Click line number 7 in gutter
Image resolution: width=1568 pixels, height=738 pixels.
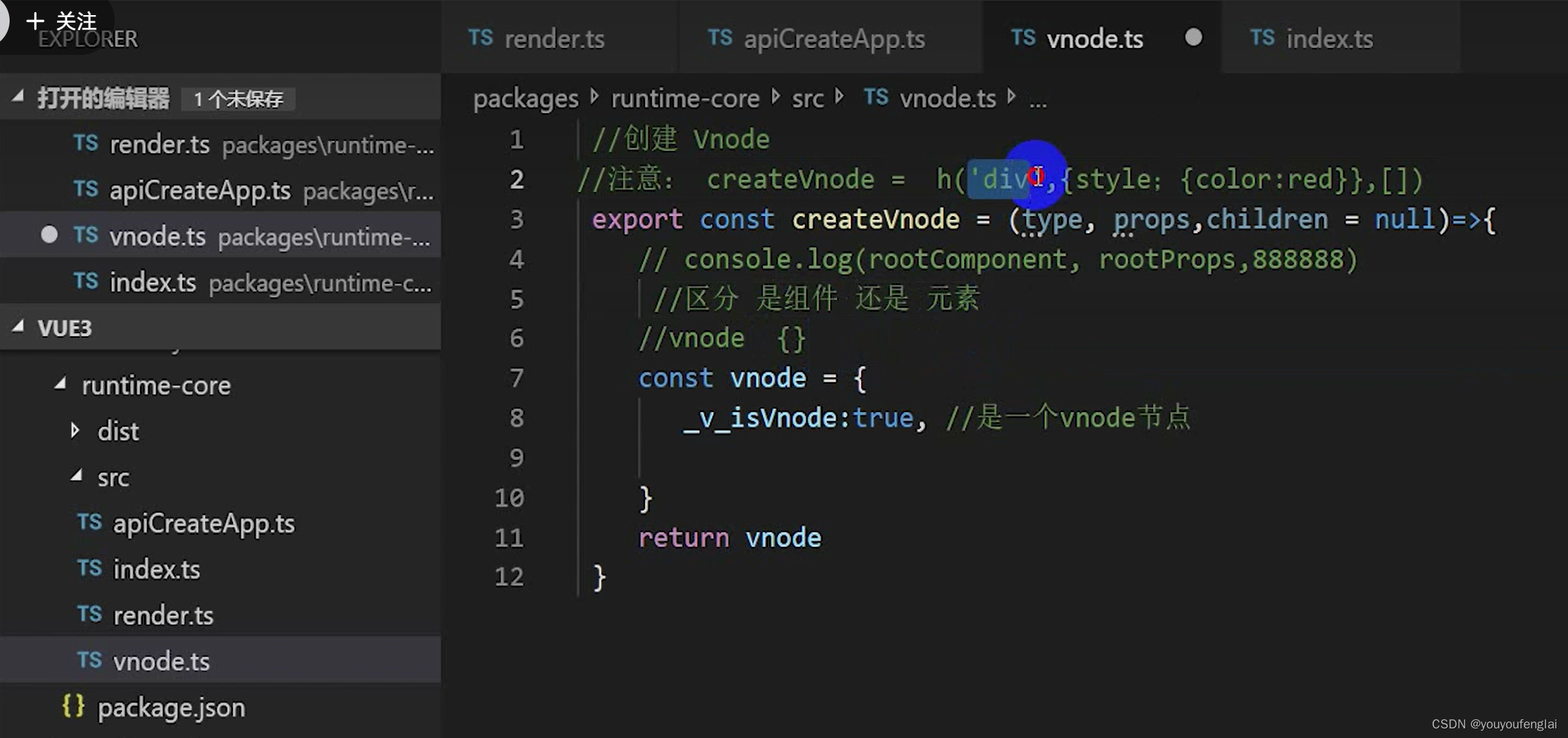coord(516,378)
